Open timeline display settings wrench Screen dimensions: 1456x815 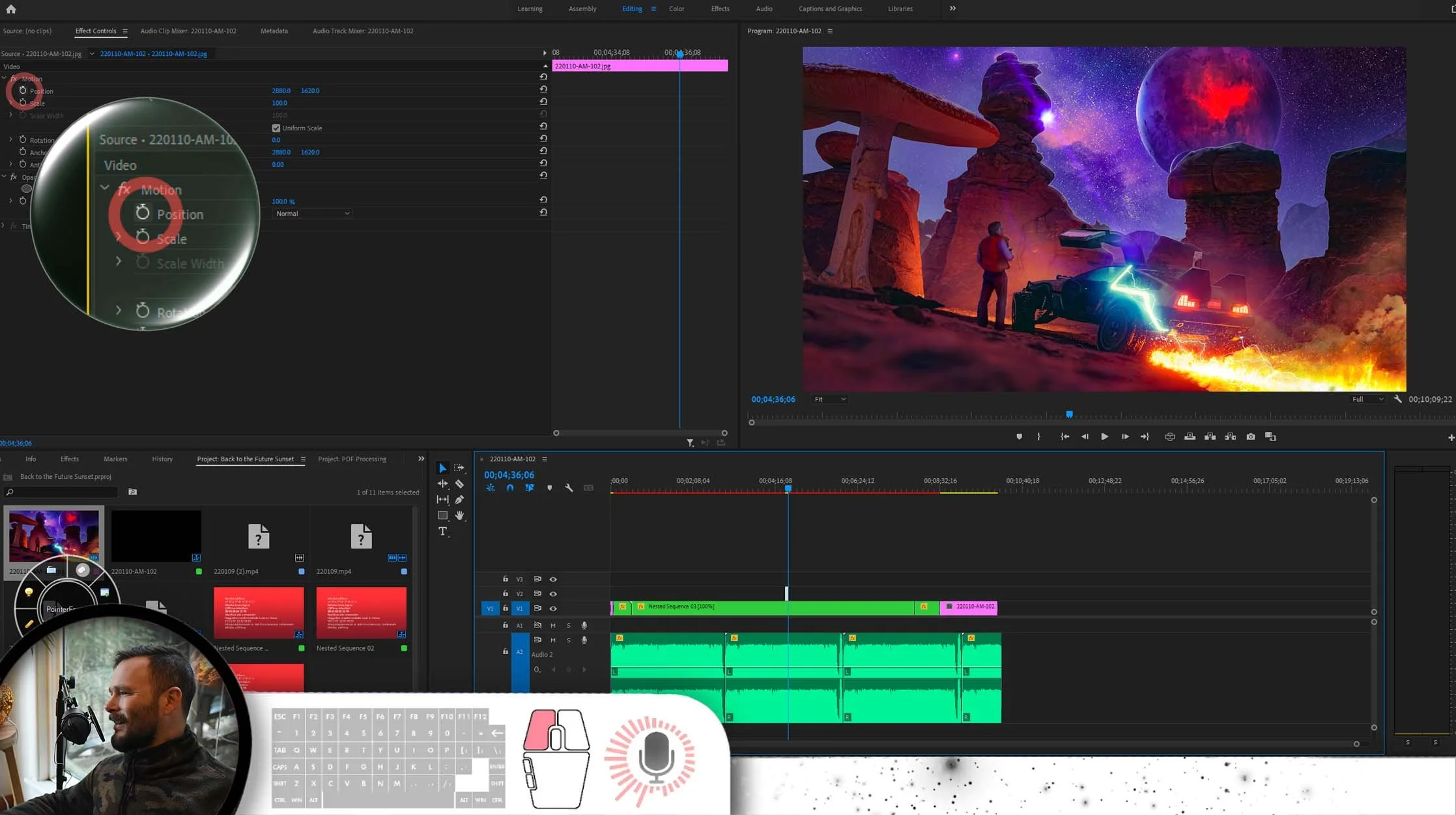(x=569, y=488)
